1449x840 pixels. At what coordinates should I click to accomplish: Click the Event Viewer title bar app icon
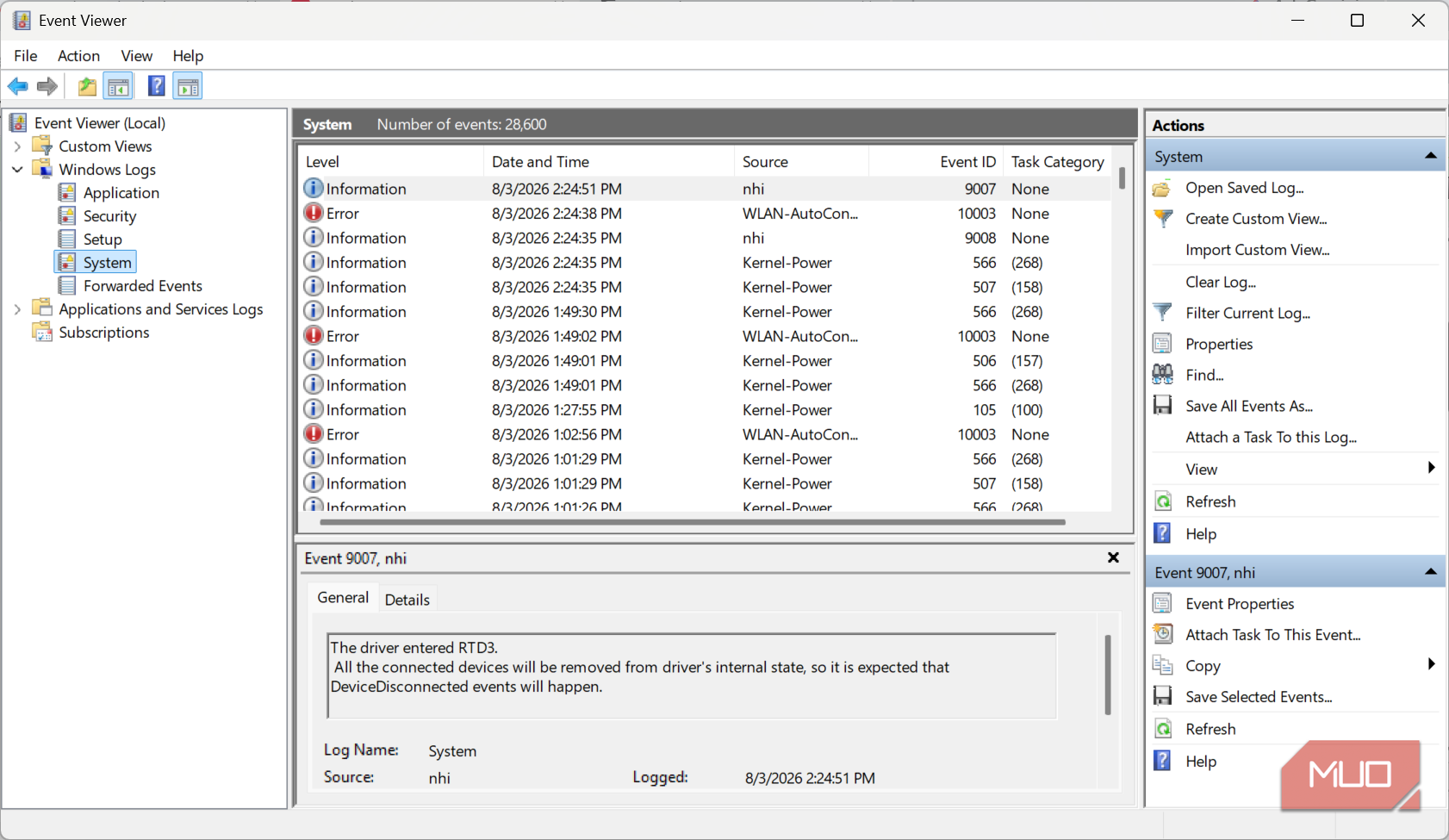[22, 21]
